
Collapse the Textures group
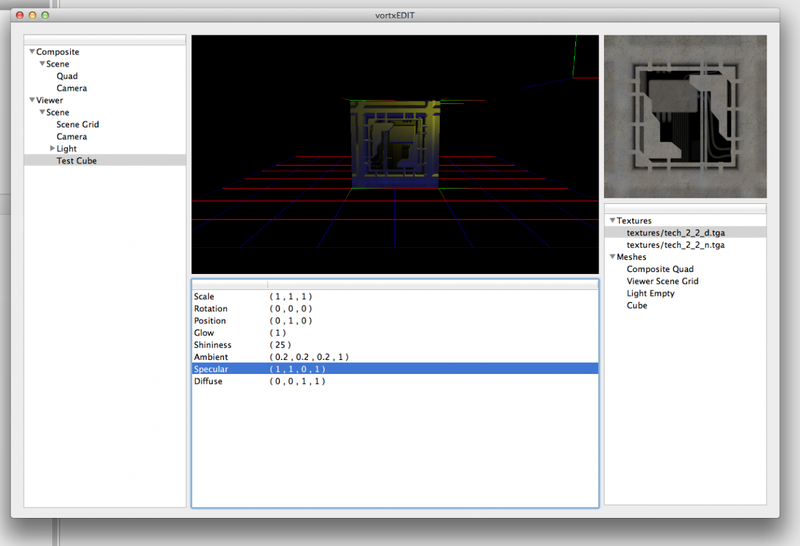(x=612, y=220)
